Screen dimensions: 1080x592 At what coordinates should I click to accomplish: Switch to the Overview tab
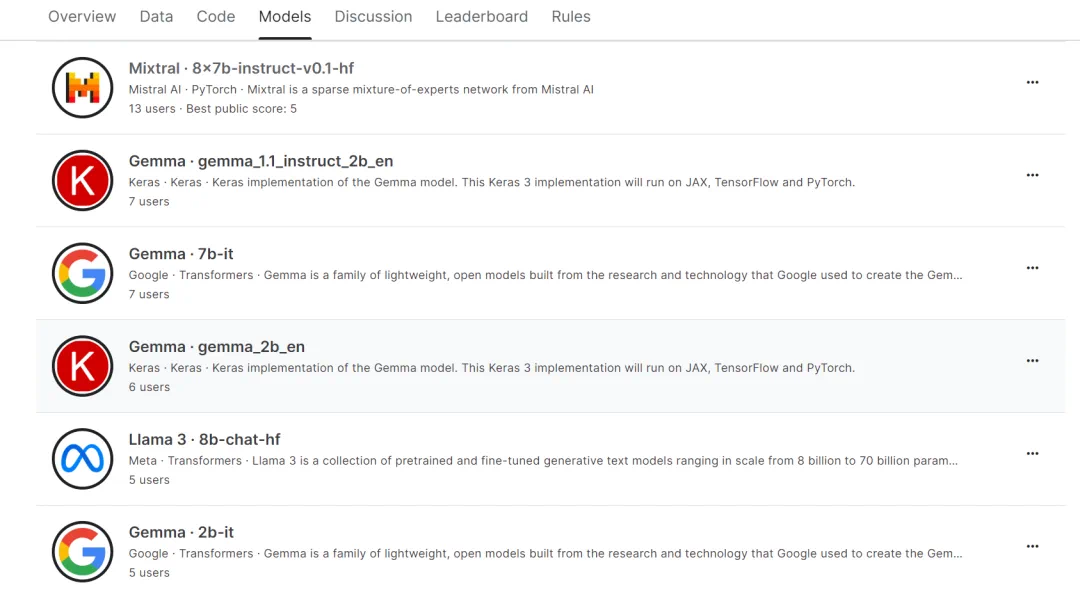[82, 17]
